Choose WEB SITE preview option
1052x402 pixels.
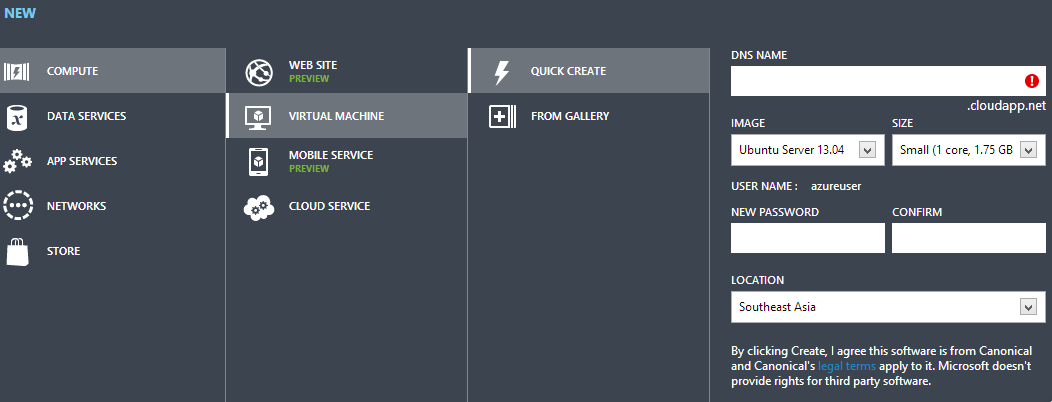coord(347,70)
